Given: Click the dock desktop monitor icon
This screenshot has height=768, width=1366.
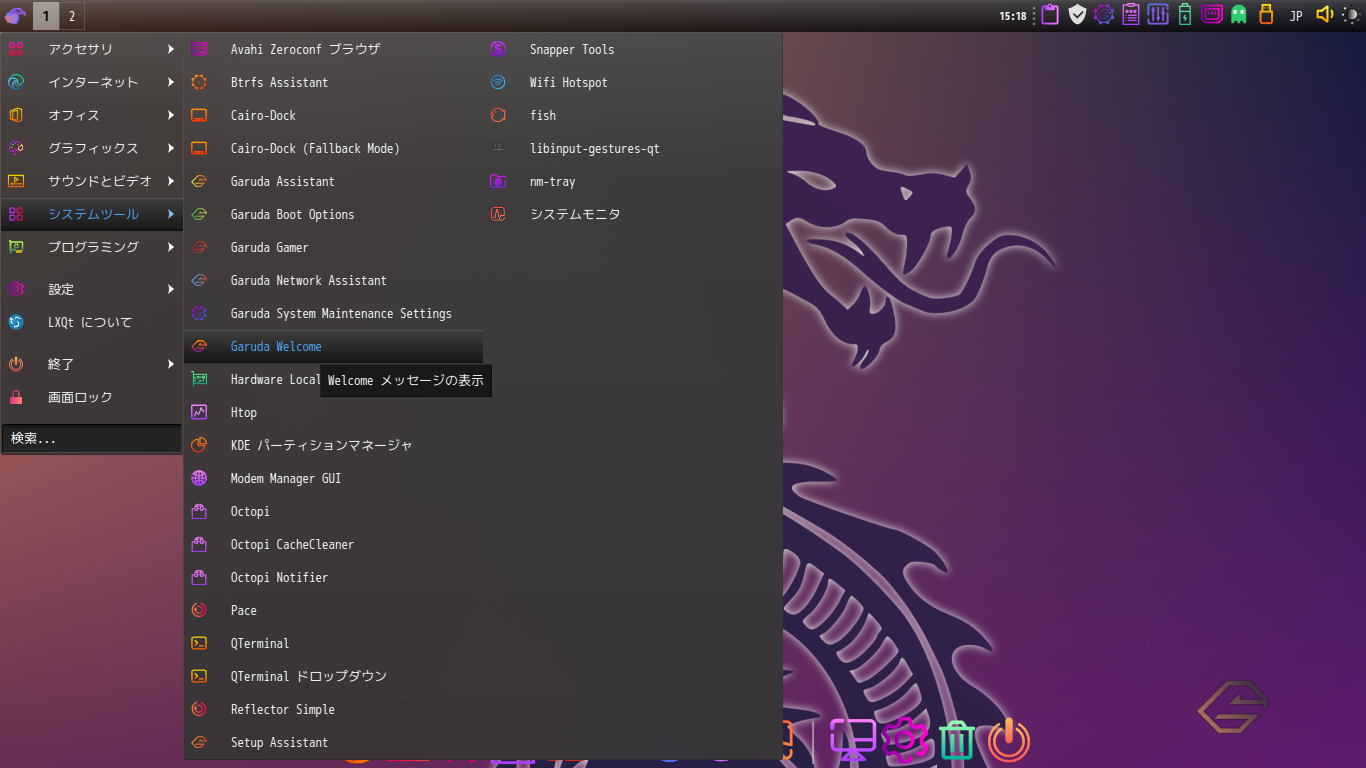Looking at the screenshot, I should pyautogui.click(x=853, y=740).
